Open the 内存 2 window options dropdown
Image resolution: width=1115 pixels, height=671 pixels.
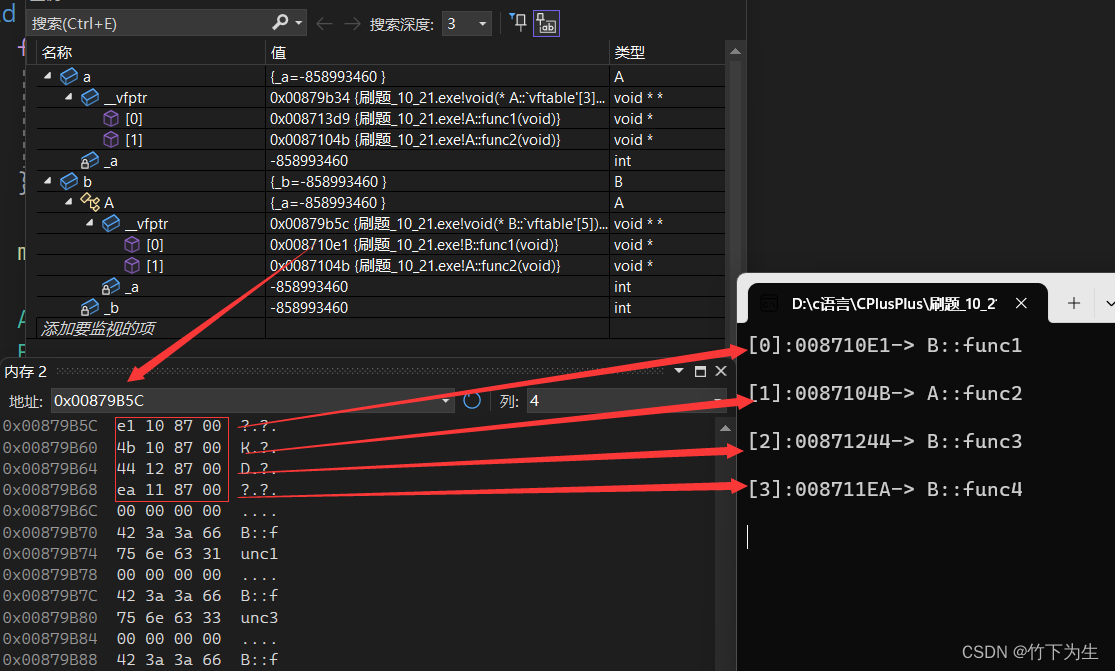point(679,371)
